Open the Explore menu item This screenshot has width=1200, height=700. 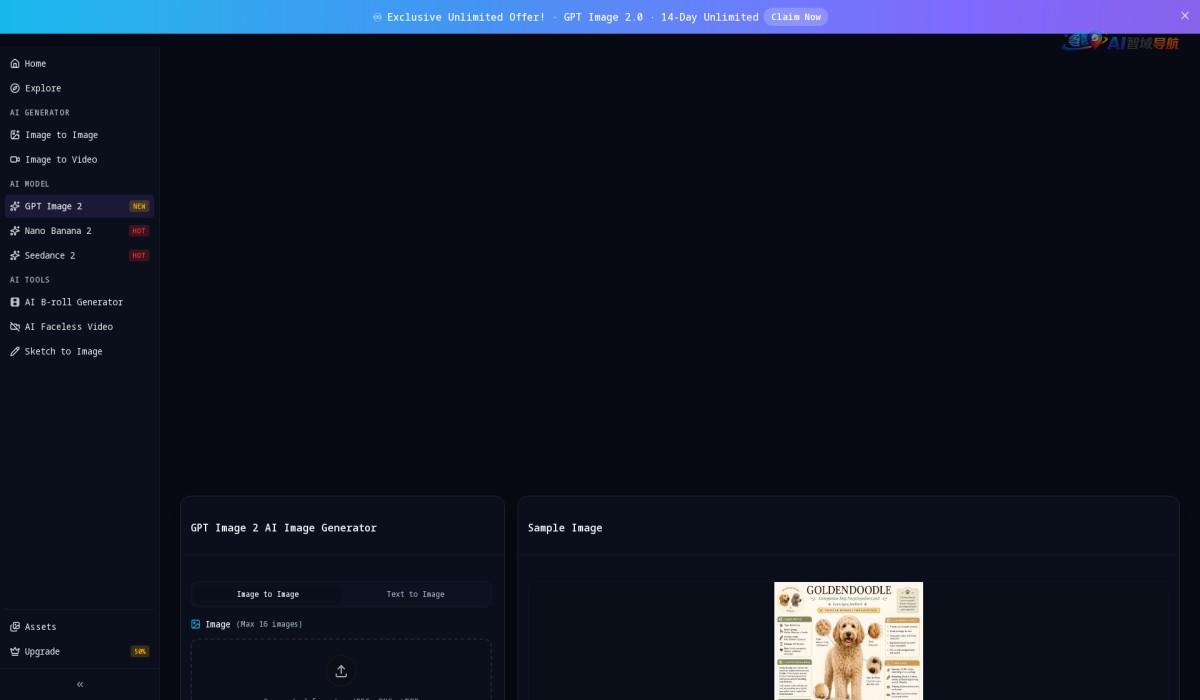(80, 88)
